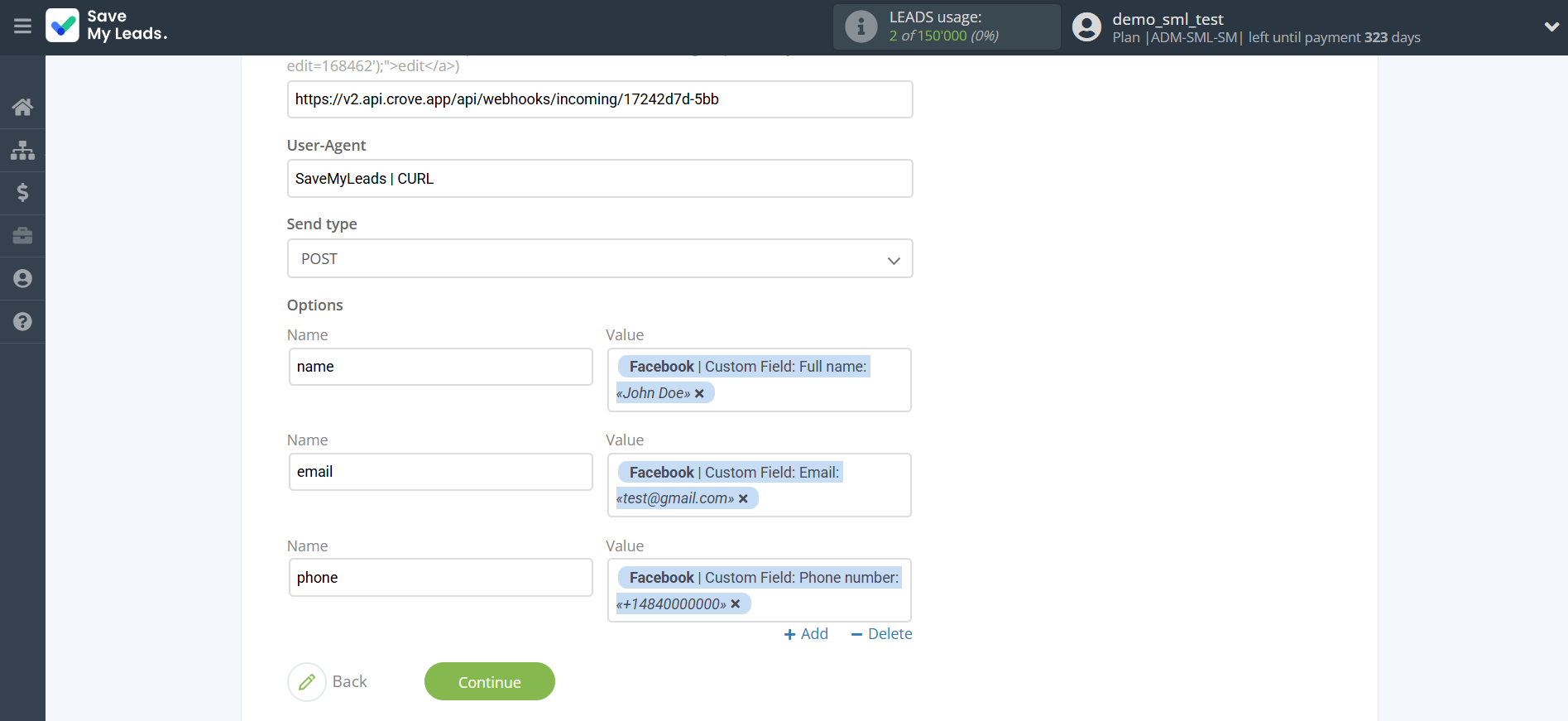Click the pencil Back icon
Image resolution: width=1568 pixels, height=721 pixels.
coord(307,682)
